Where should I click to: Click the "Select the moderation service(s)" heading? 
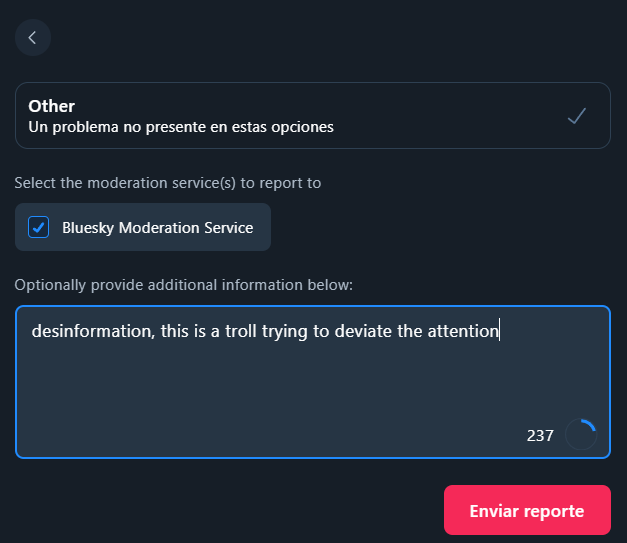(167, 183)
